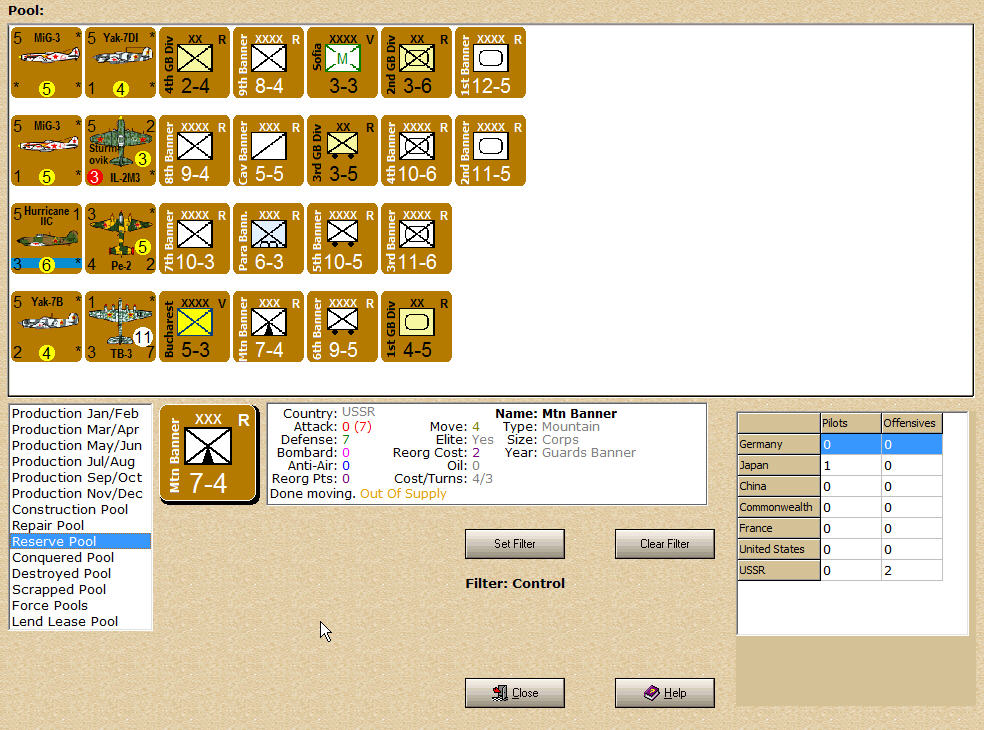Click the Commonwealth row header

(x=779, y=507)
